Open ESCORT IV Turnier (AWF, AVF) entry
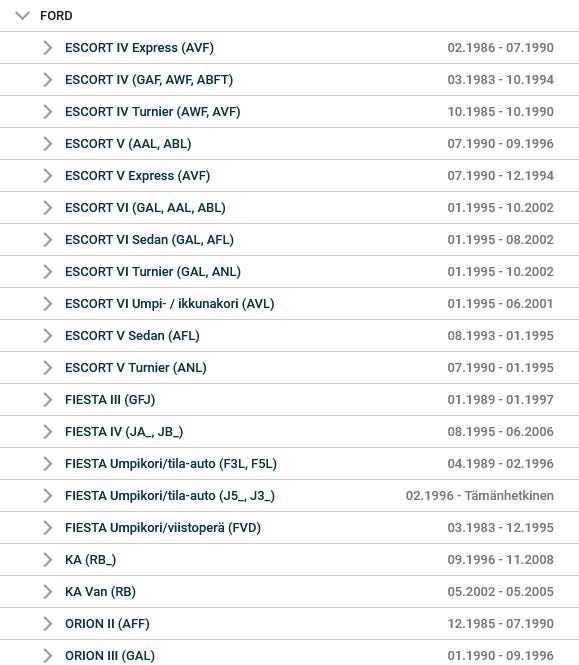The height and width of the screenshot is (665, 579). coord(289,112)
